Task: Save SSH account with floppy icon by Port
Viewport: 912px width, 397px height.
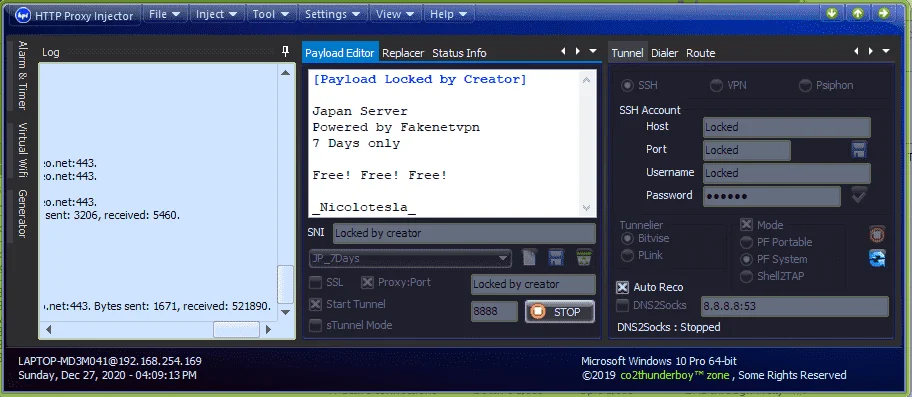Action: (x=859, y=150)
